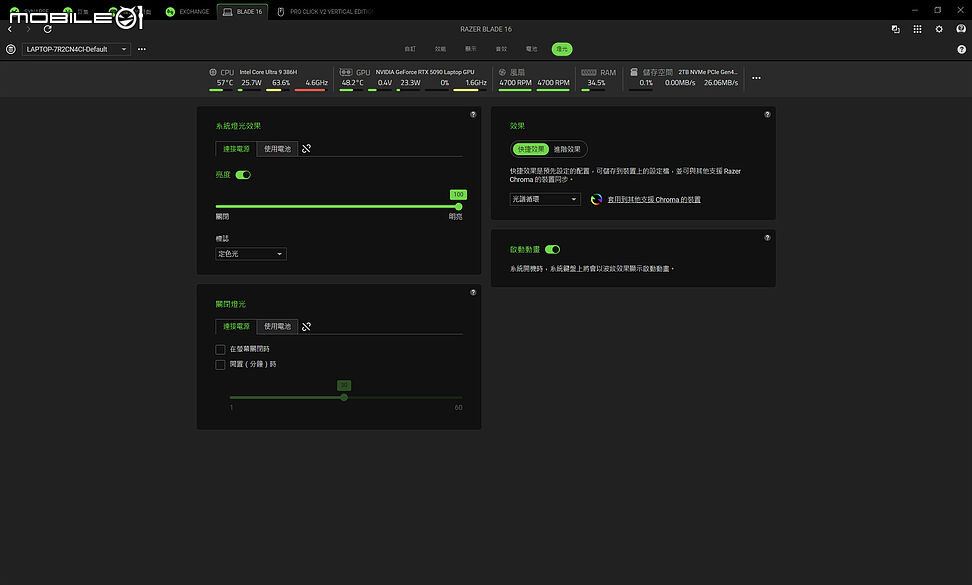Image resolution: width=972 pixels, height=585 pixels.
Task: Open the 燈光 tab
Action: pos(562,49)
